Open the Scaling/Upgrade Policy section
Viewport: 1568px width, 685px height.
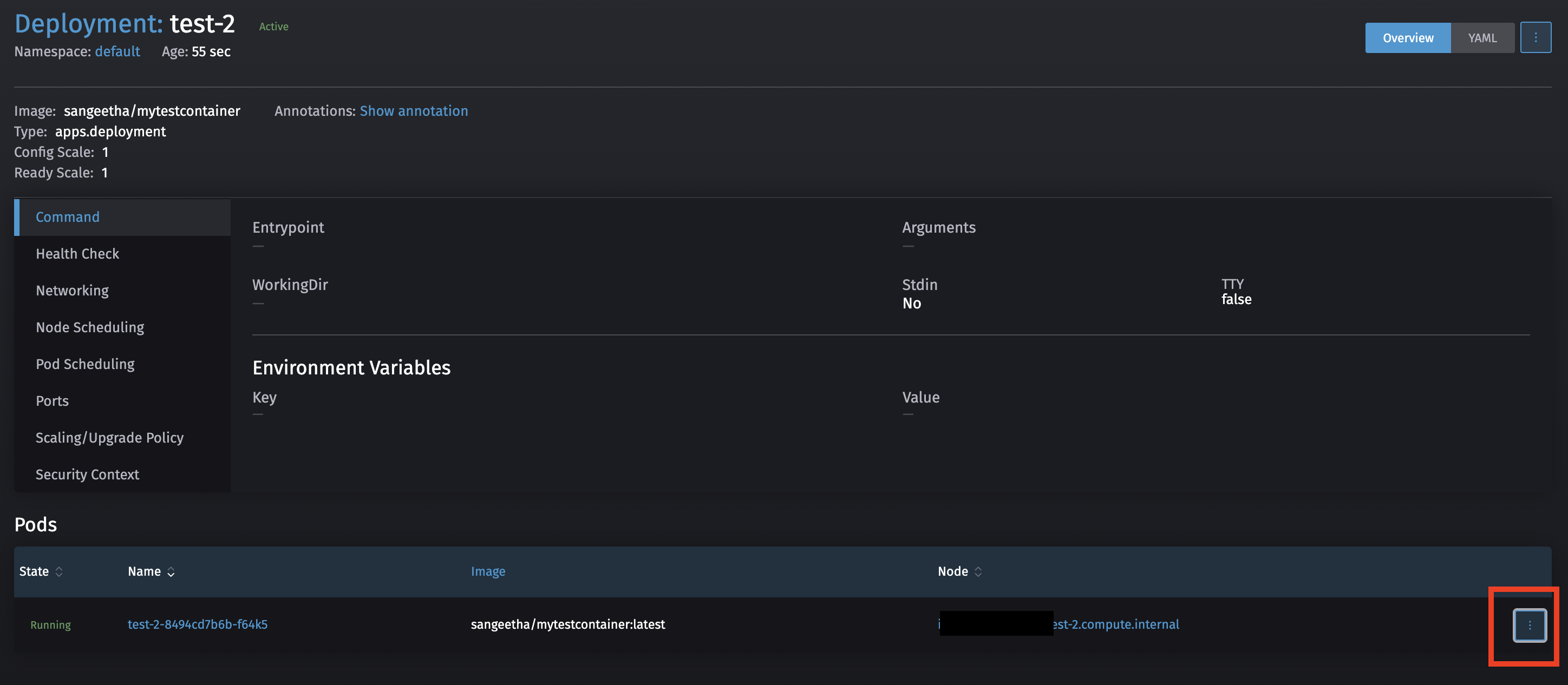tap(122, 437)
